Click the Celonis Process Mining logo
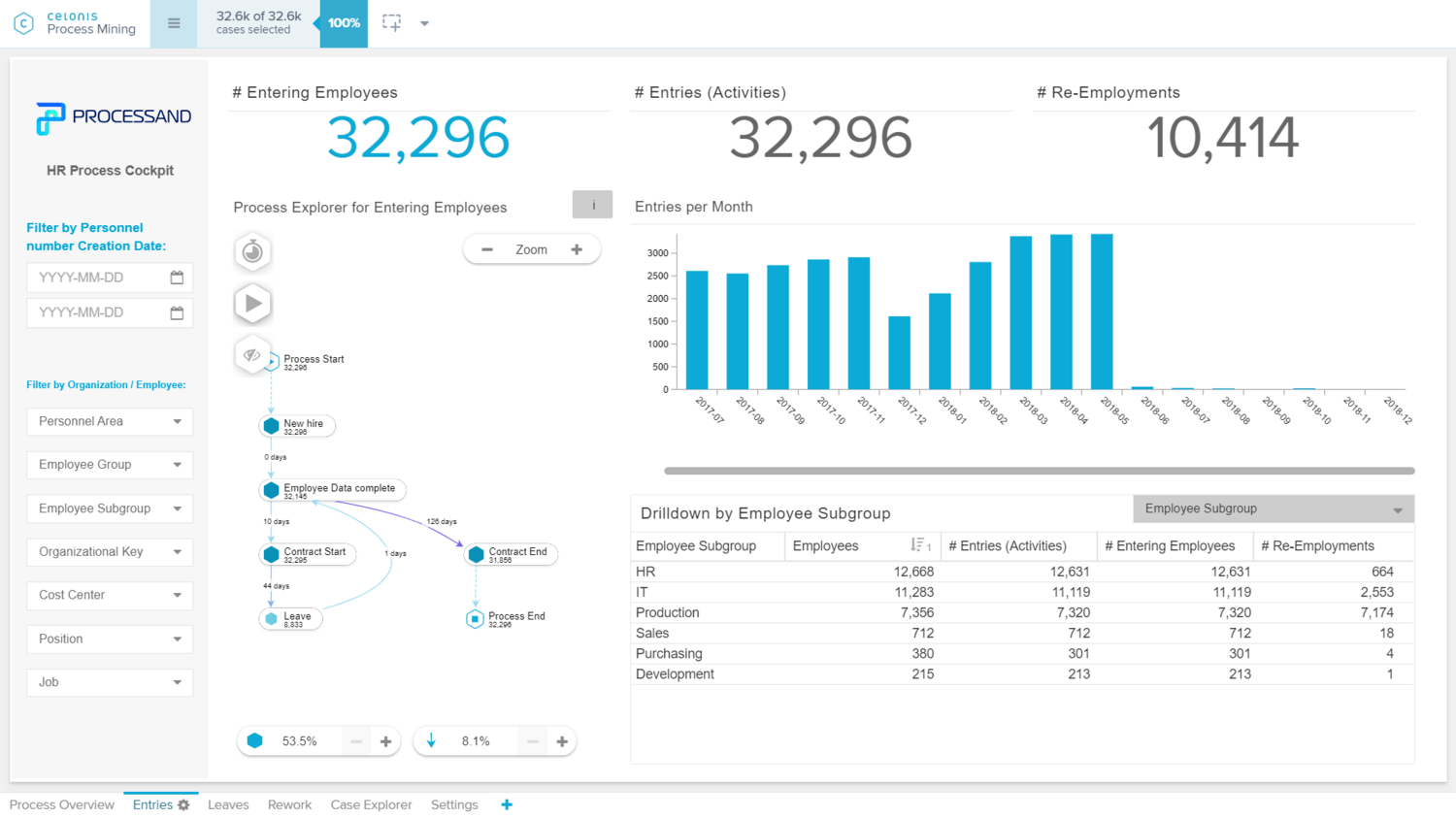The width and height of the screenshot is (1456, 819). point(75,23)
